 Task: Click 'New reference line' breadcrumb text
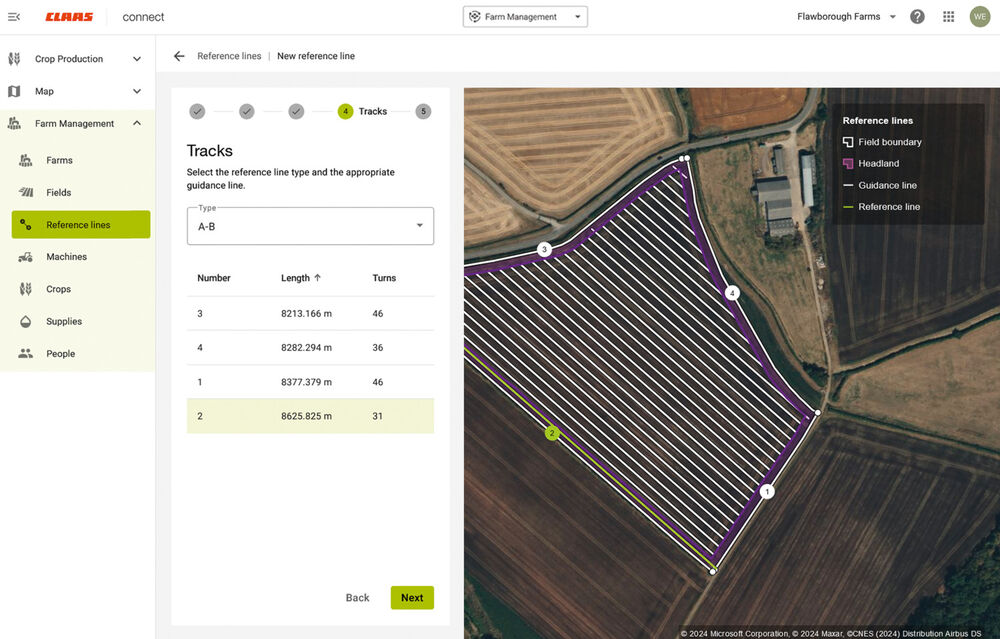pyautogui.click(x=316, y=56)
